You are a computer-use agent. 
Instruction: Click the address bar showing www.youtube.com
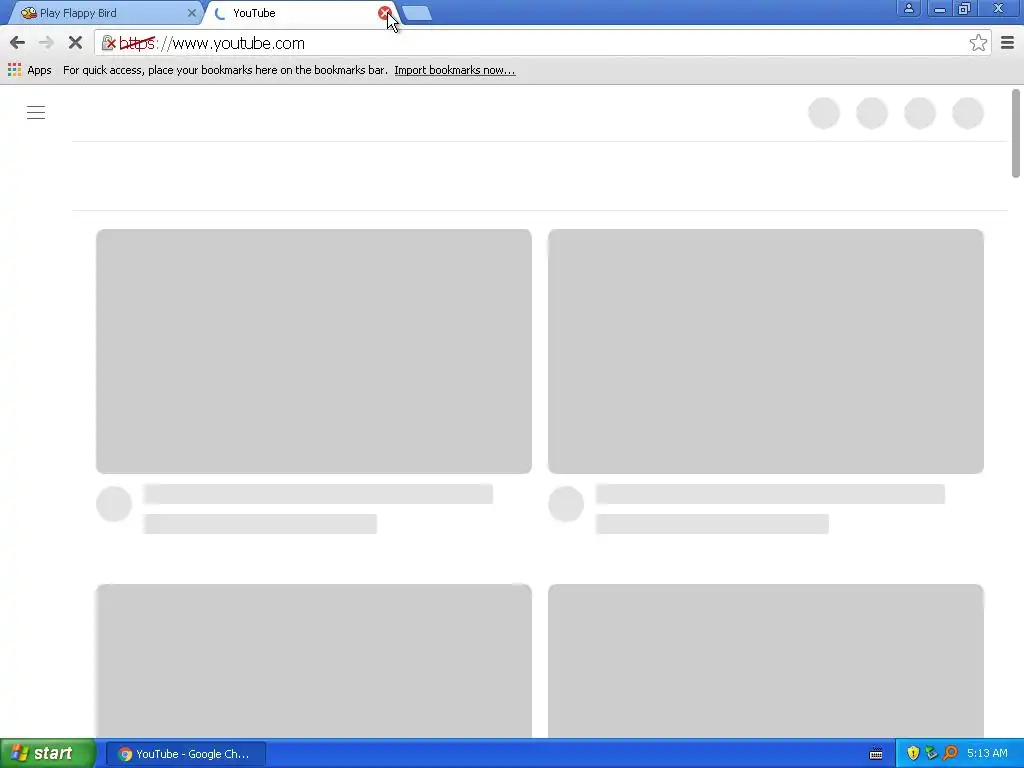point(542,43)
